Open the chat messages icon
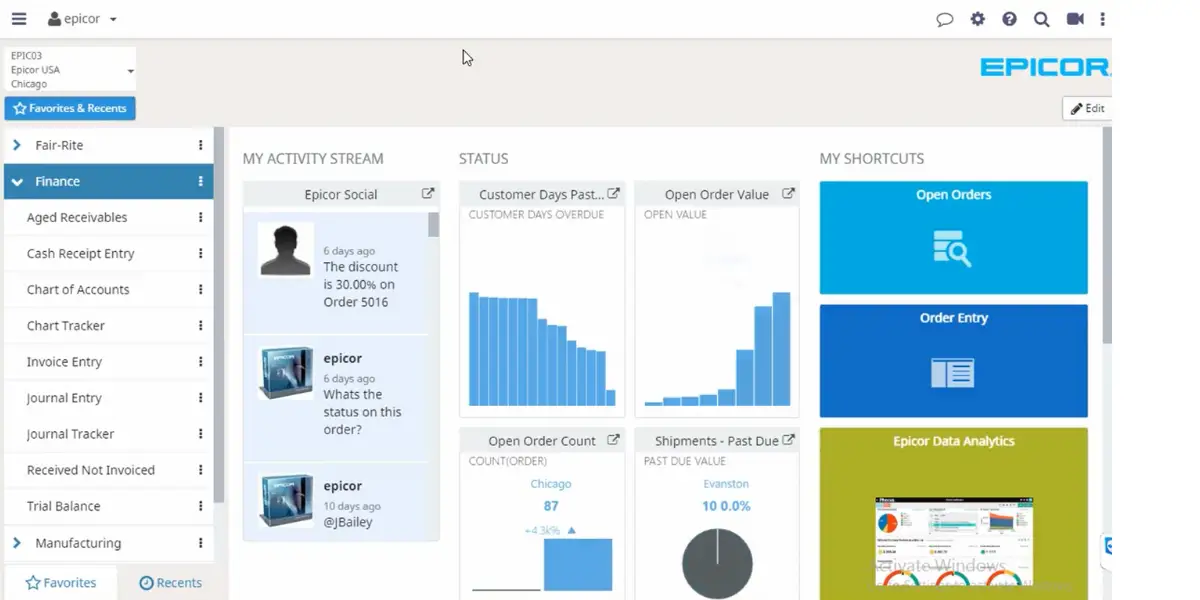 (x=945, y=19)
